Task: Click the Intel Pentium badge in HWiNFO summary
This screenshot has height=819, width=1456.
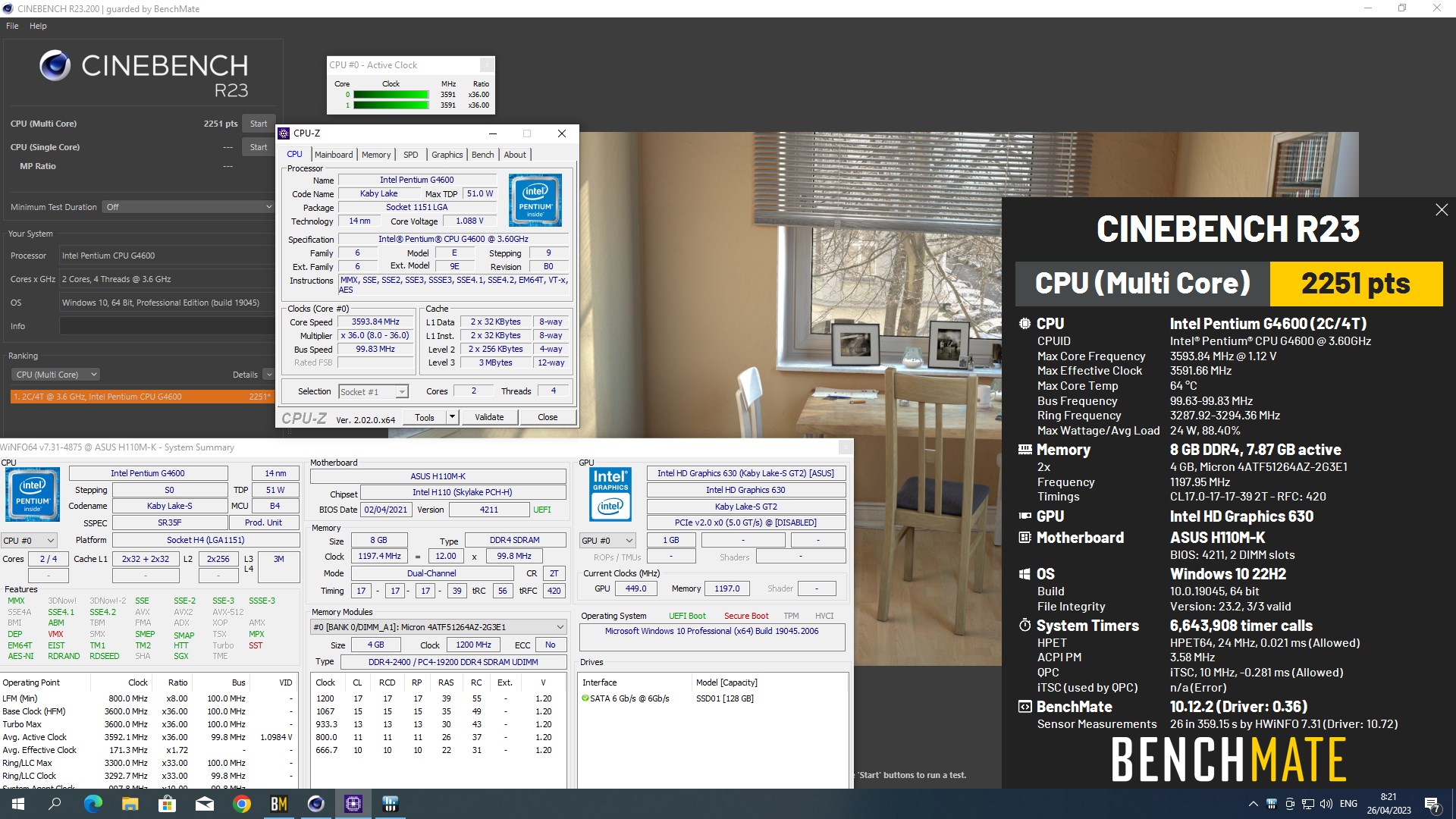Action: pos(33,494)
